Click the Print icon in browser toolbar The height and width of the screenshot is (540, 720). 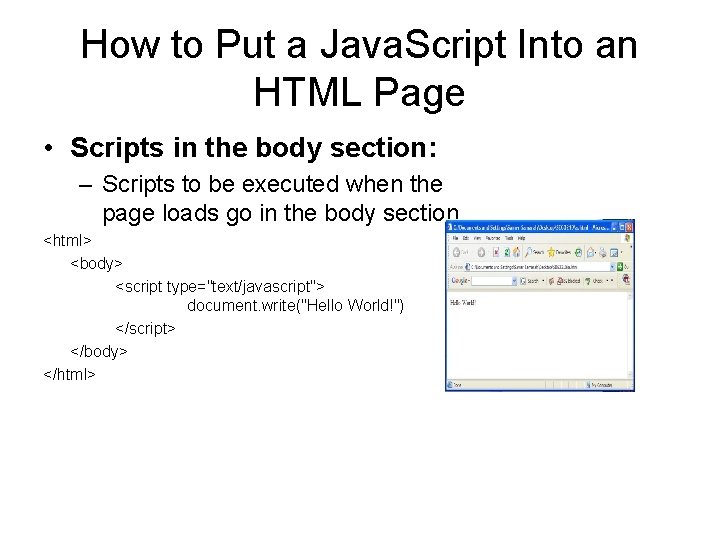click(x=602, y=253)
